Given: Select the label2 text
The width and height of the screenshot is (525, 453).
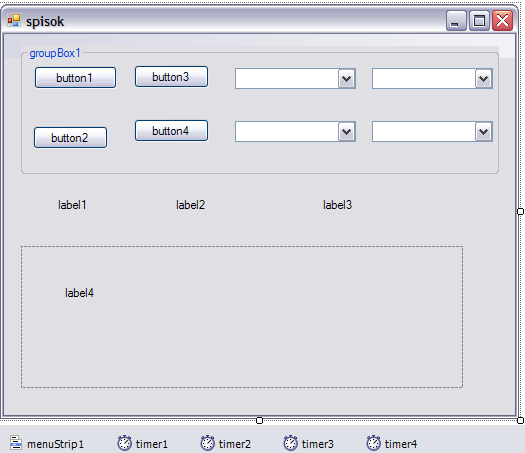Looking at the screenshot, I should click(x=191, y=205).
